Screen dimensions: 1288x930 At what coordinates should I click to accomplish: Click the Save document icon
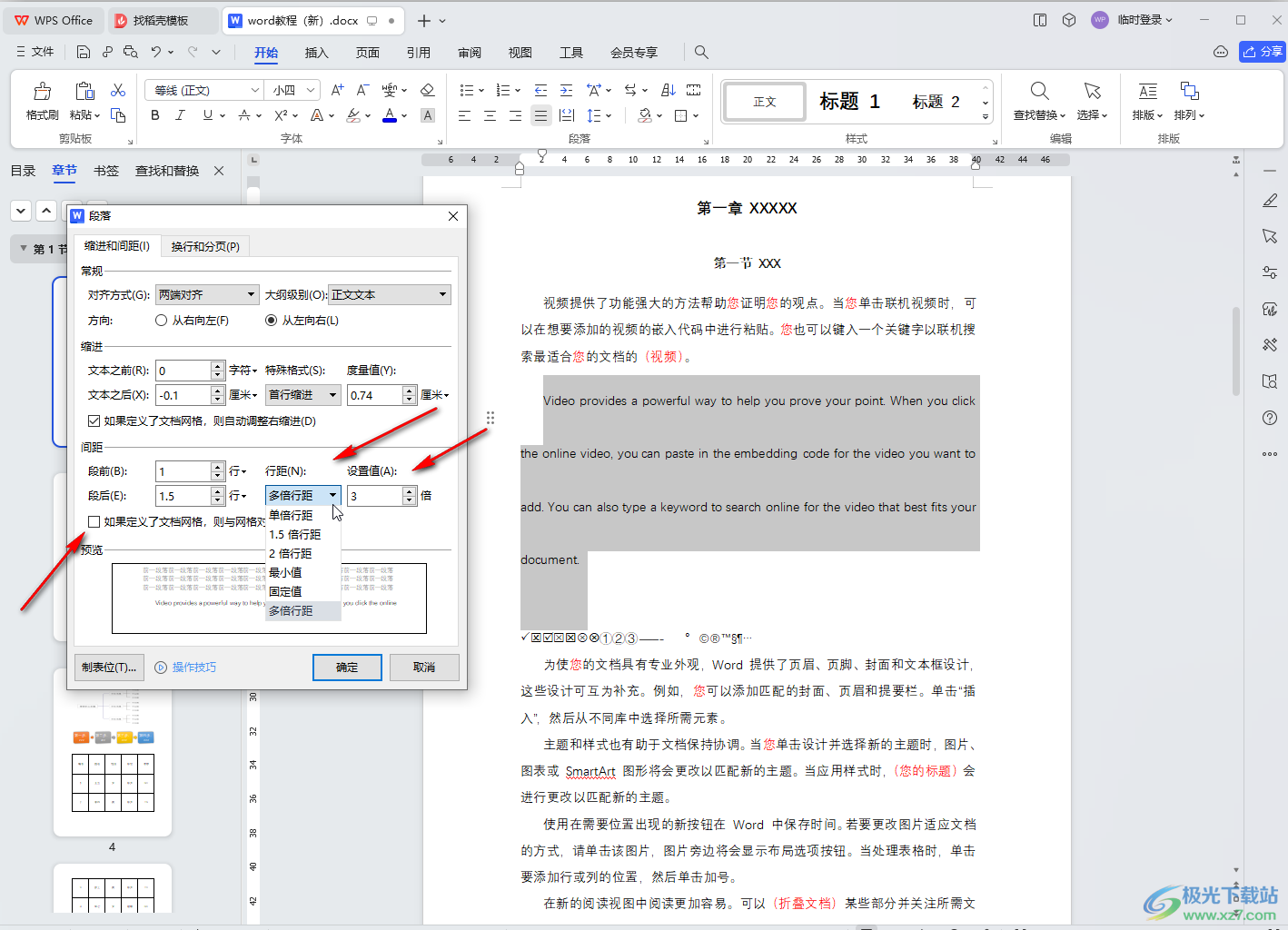pyautogui.click(x=84, y=52)
